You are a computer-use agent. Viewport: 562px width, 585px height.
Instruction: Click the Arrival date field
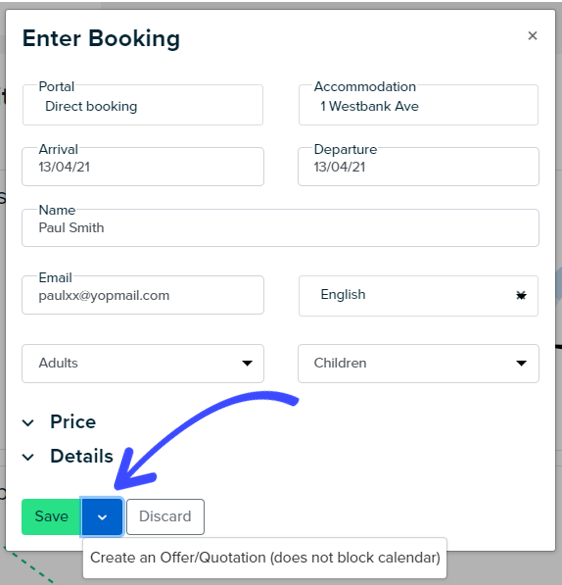click(143, 166)
